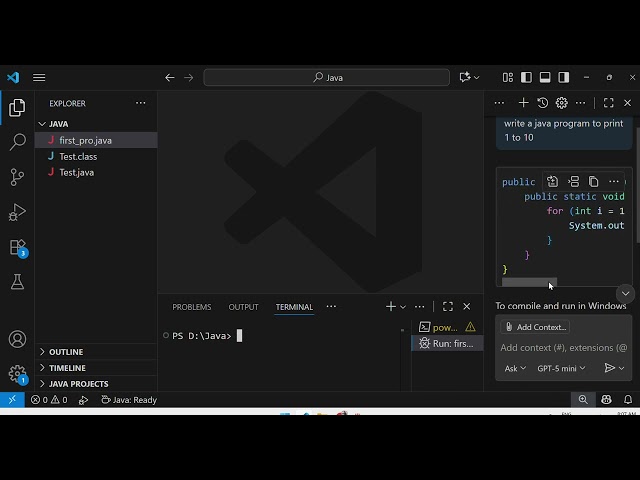640x480 pixels.
Task: Open Explorer more actions menu
Action: tap(140, 103)
